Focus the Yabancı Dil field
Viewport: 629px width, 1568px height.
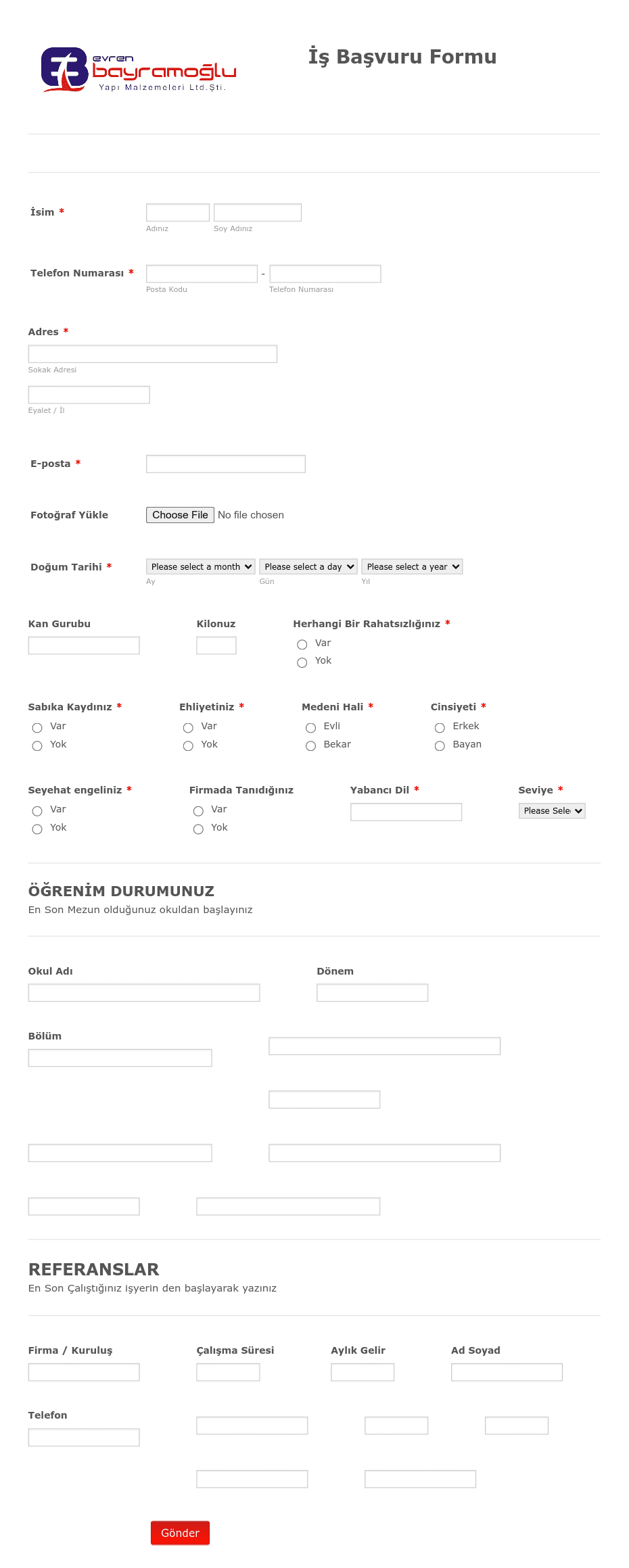406,812
